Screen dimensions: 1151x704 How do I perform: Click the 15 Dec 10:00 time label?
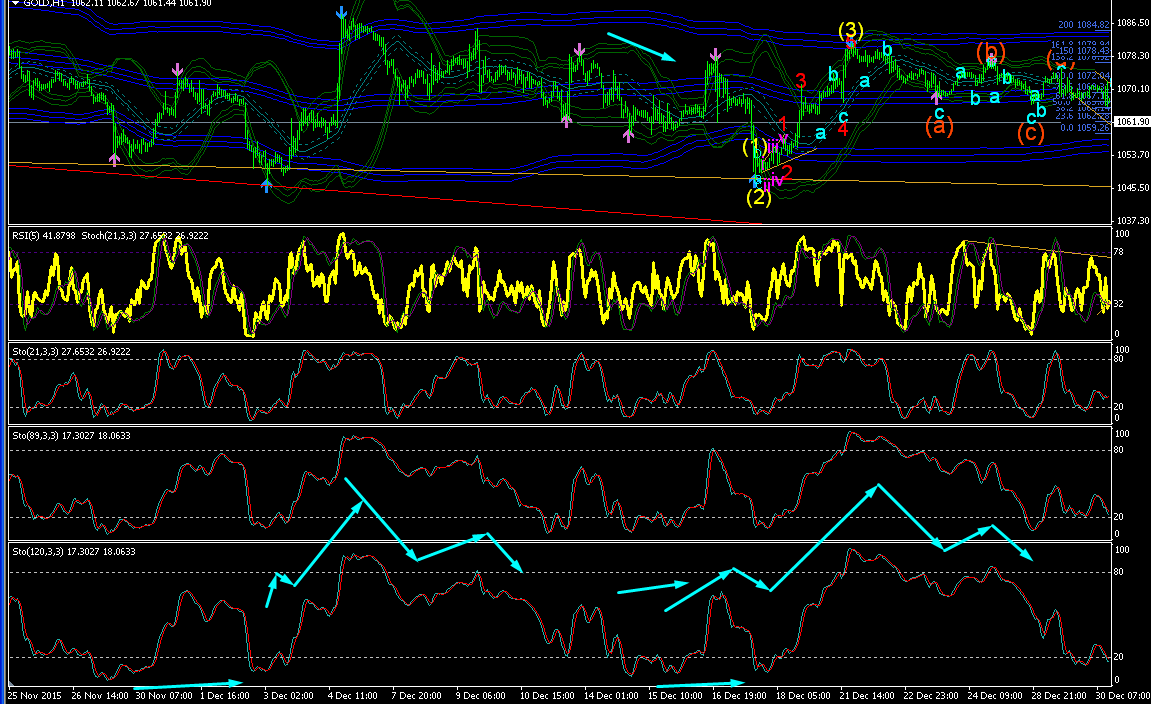click(x=675, y=695)
